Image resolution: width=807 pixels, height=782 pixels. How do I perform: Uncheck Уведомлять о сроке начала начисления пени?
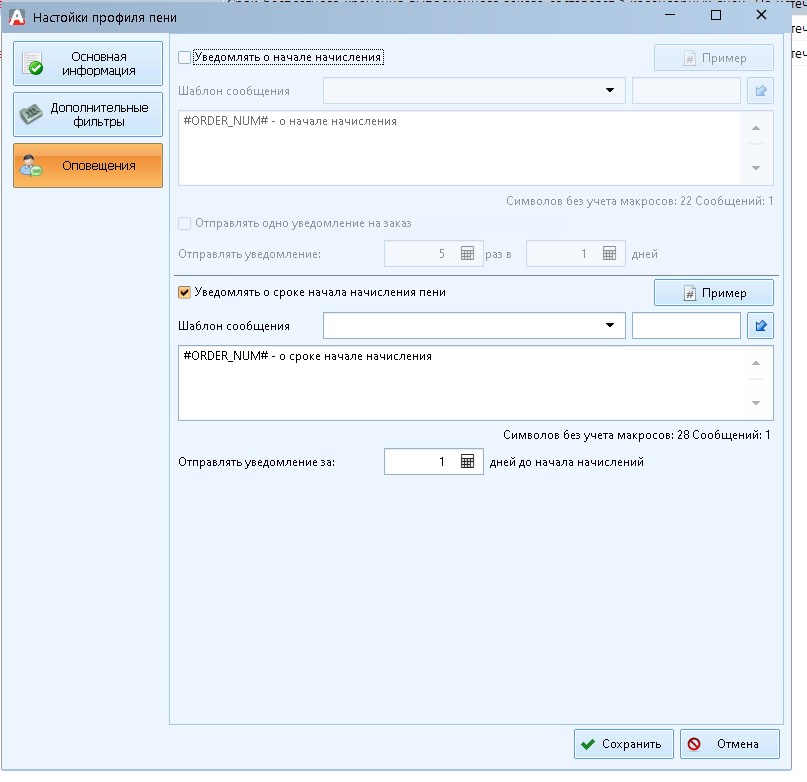[x=184, y=293]
